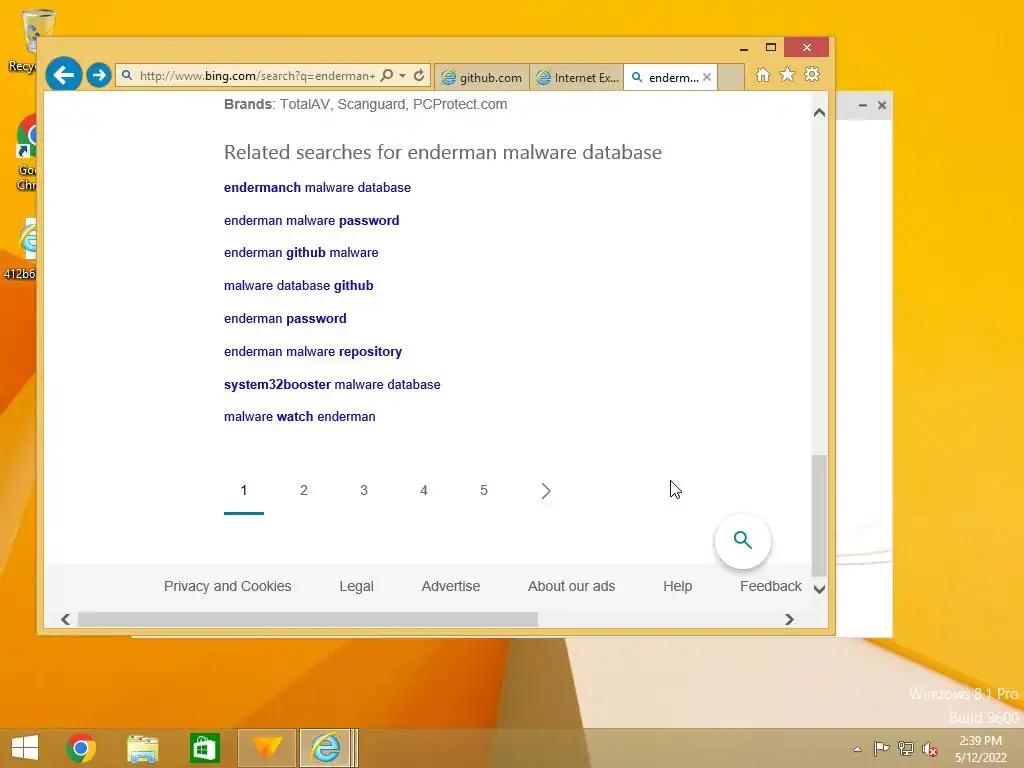Click the vertical scrollbar down arrow

click(820, 589)
